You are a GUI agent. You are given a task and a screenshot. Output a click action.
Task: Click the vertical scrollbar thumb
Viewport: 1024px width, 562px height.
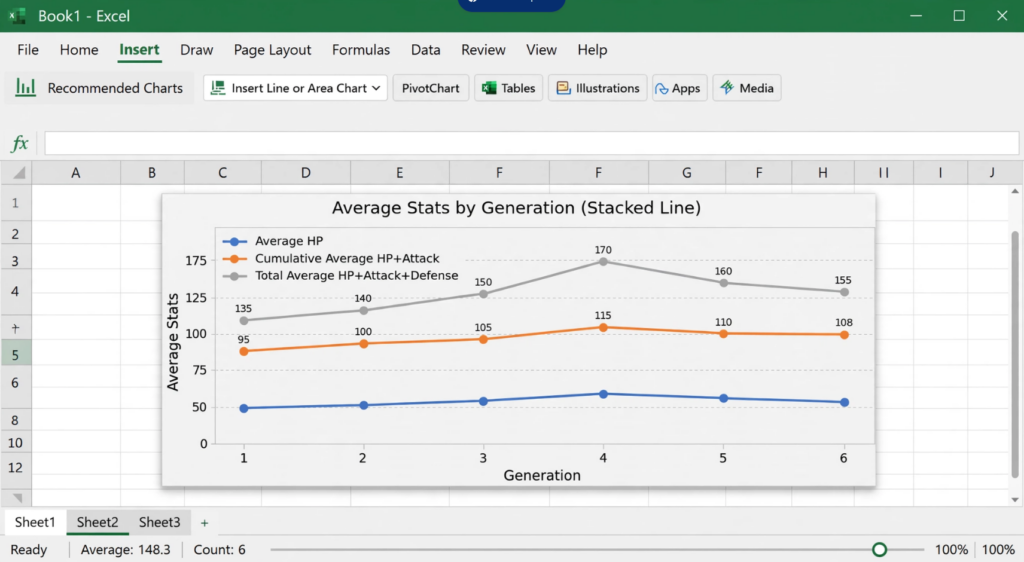pos(1015,354)
